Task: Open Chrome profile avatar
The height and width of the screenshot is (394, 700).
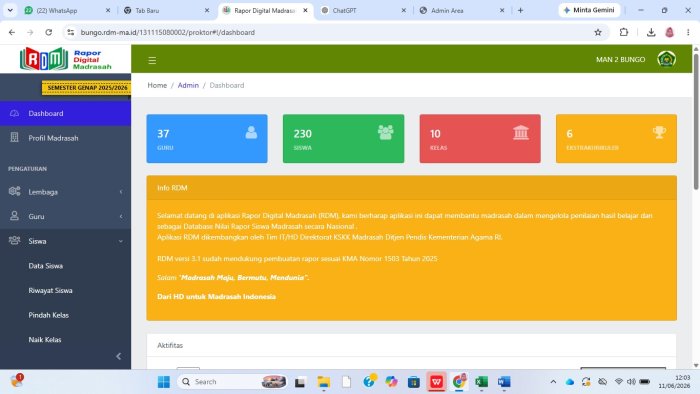Action: point(670,32)
